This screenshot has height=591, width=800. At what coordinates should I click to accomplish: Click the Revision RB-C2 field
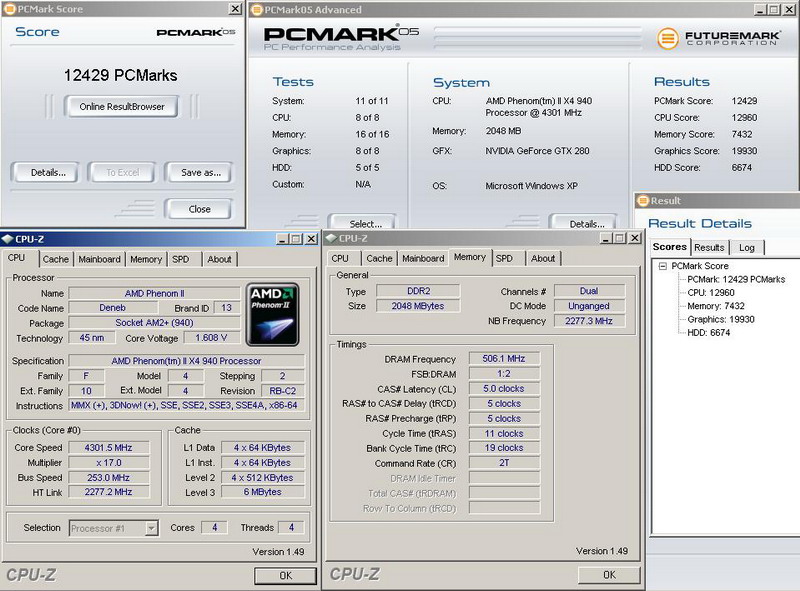283,391
